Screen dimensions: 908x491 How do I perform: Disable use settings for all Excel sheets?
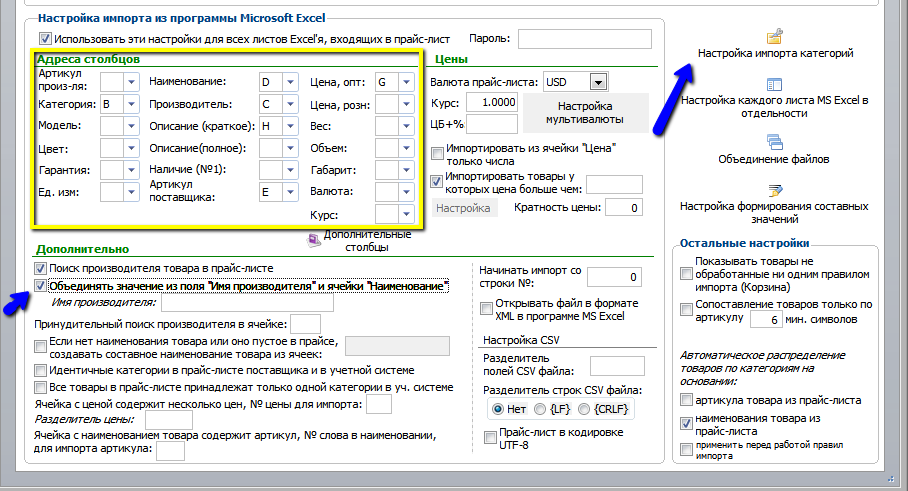click(45, 39)
